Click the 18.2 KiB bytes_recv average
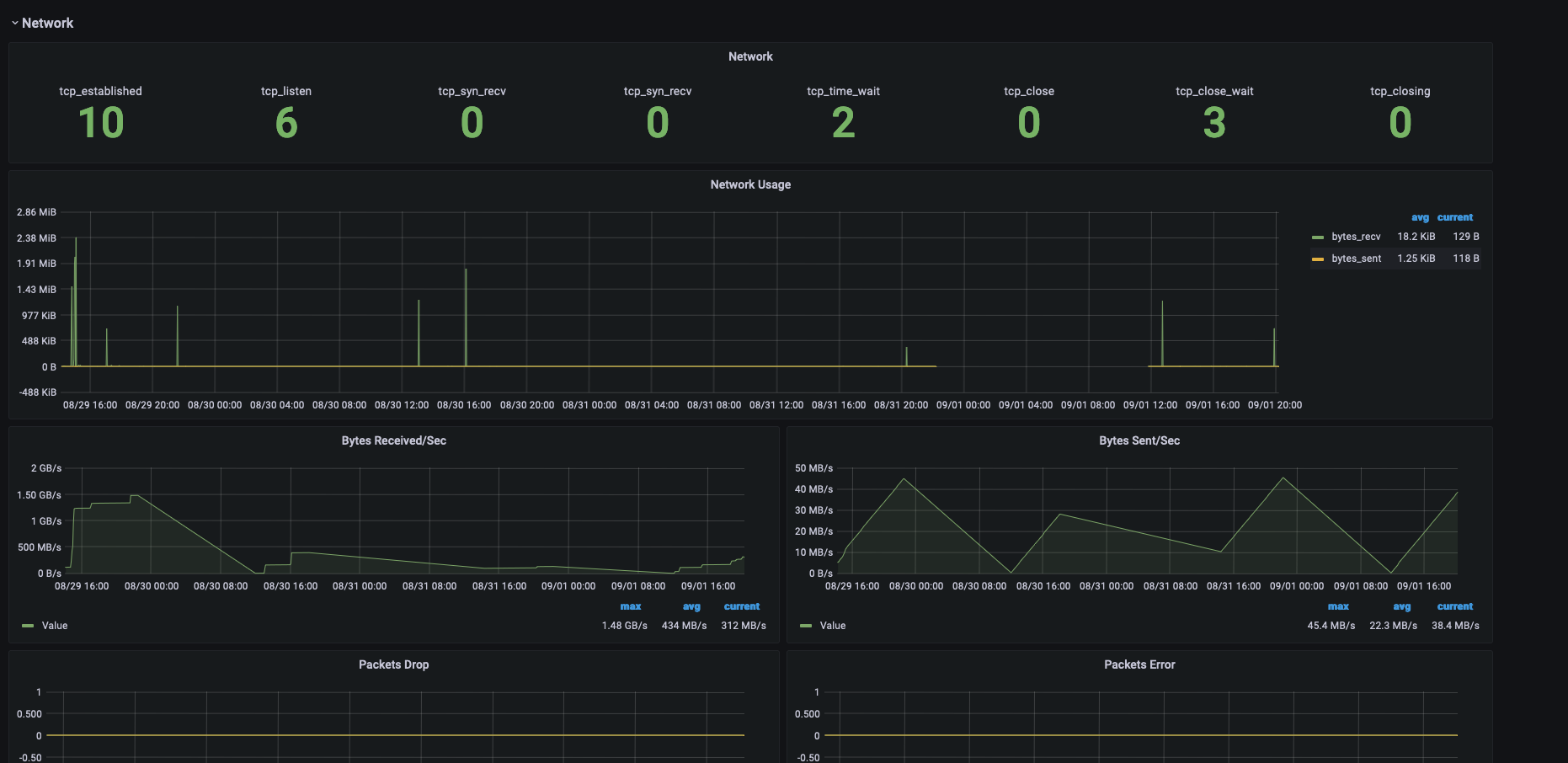1568x763 pixels. click(1416, 237)
